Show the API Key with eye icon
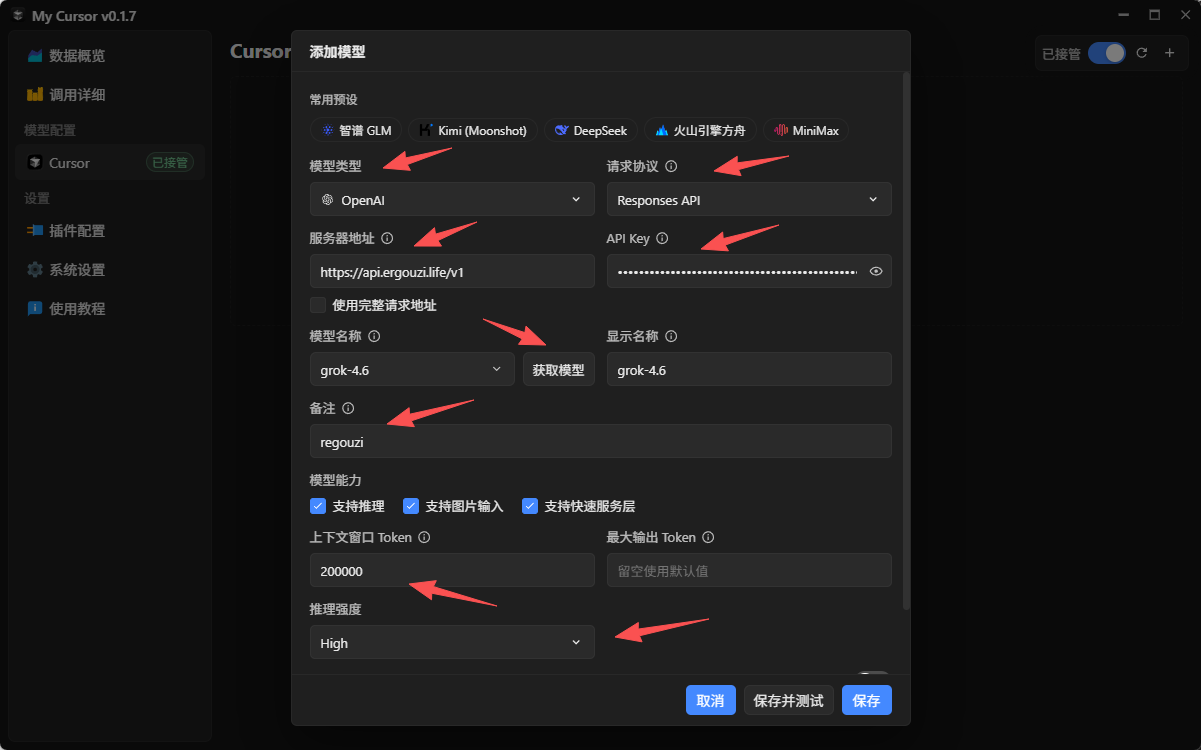The width and height of the screenshot is (1201, 750). pos(876,271)
